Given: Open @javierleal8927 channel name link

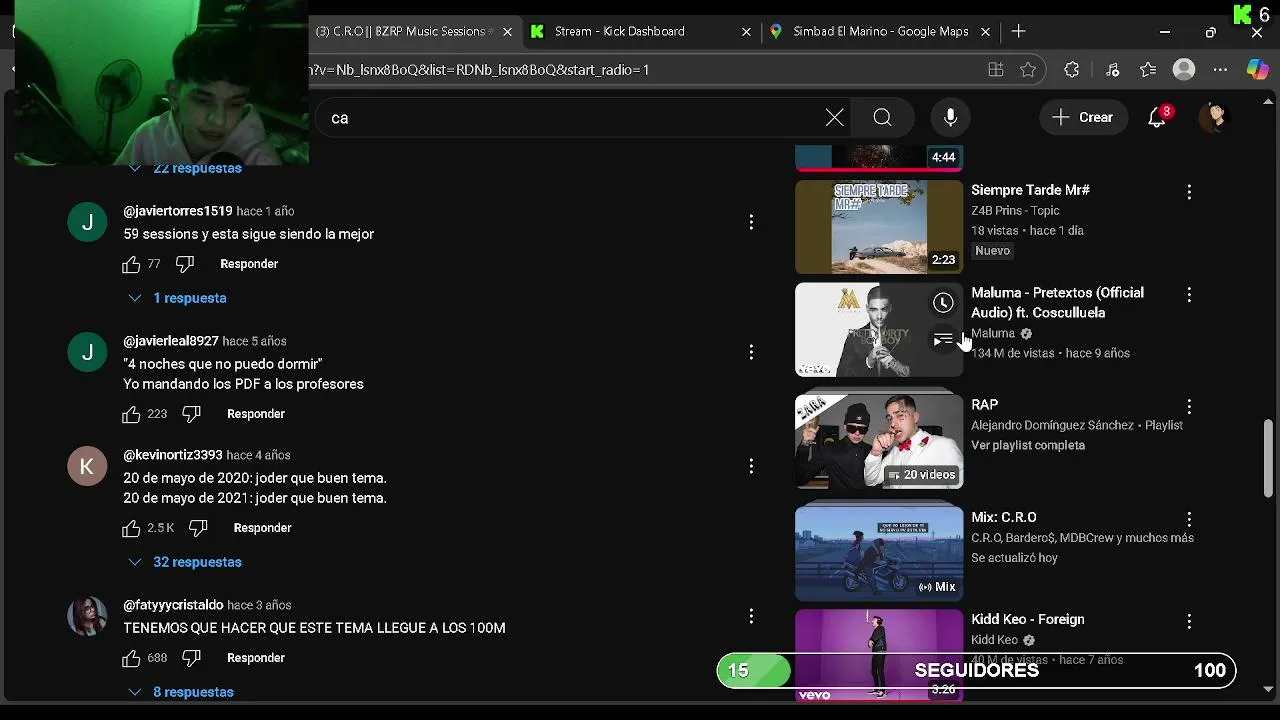Looking at the screenshot, I should point(171,341).
